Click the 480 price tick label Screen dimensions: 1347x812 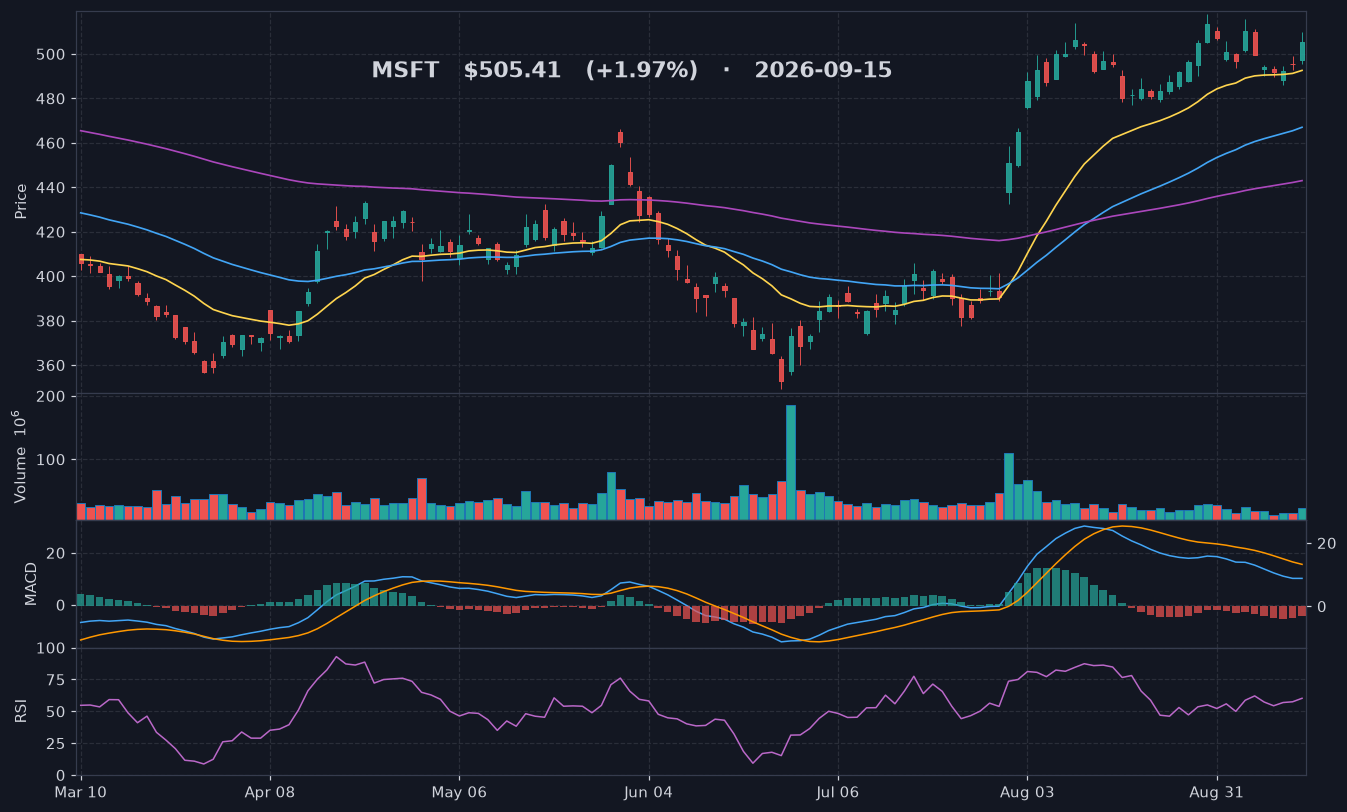[x=53, y=99]
